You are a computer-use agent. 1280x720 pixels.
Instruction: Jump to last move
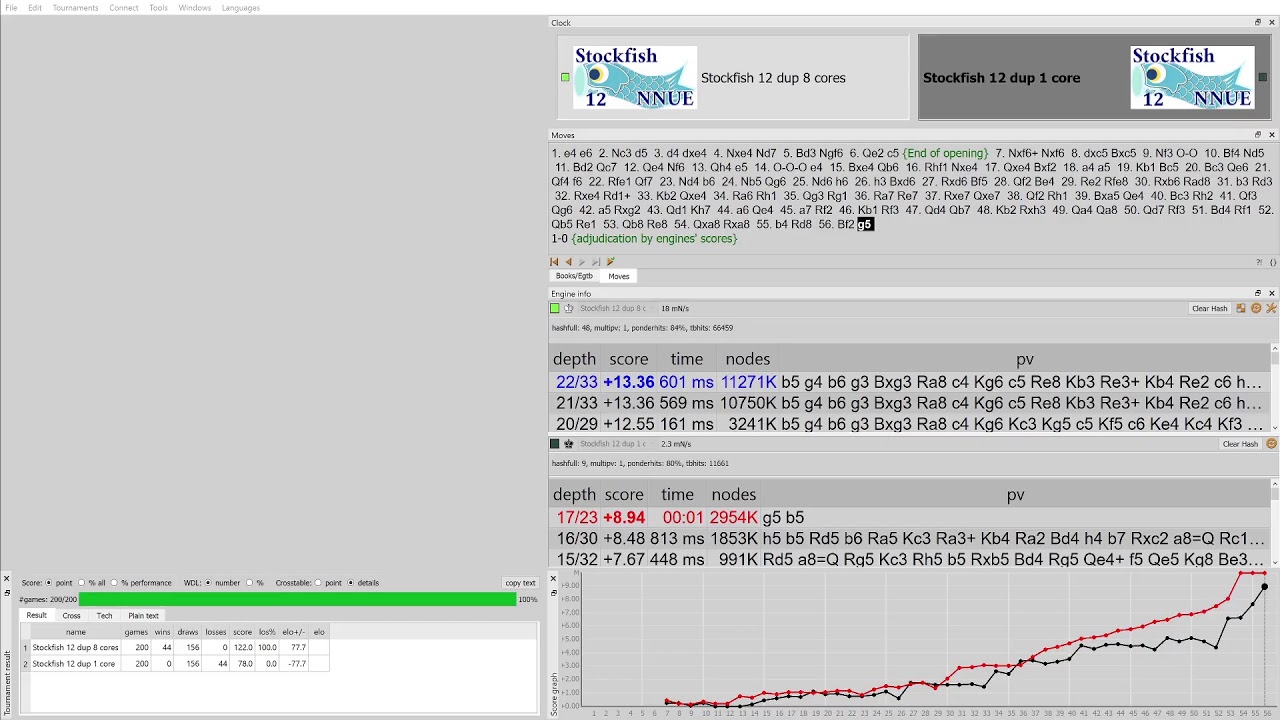(x=596, y=262)
